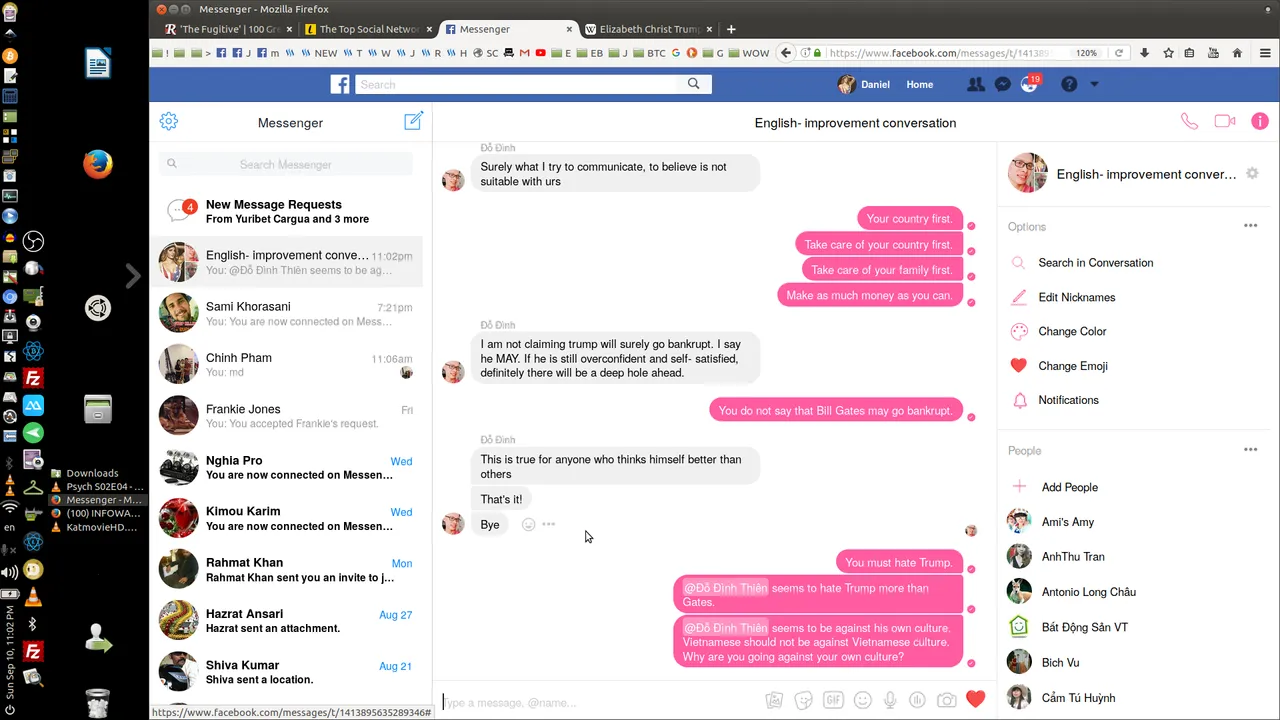Create a poll with the bar chart icon
This screenshot has width=1280, height=720.
pos(917,701)
